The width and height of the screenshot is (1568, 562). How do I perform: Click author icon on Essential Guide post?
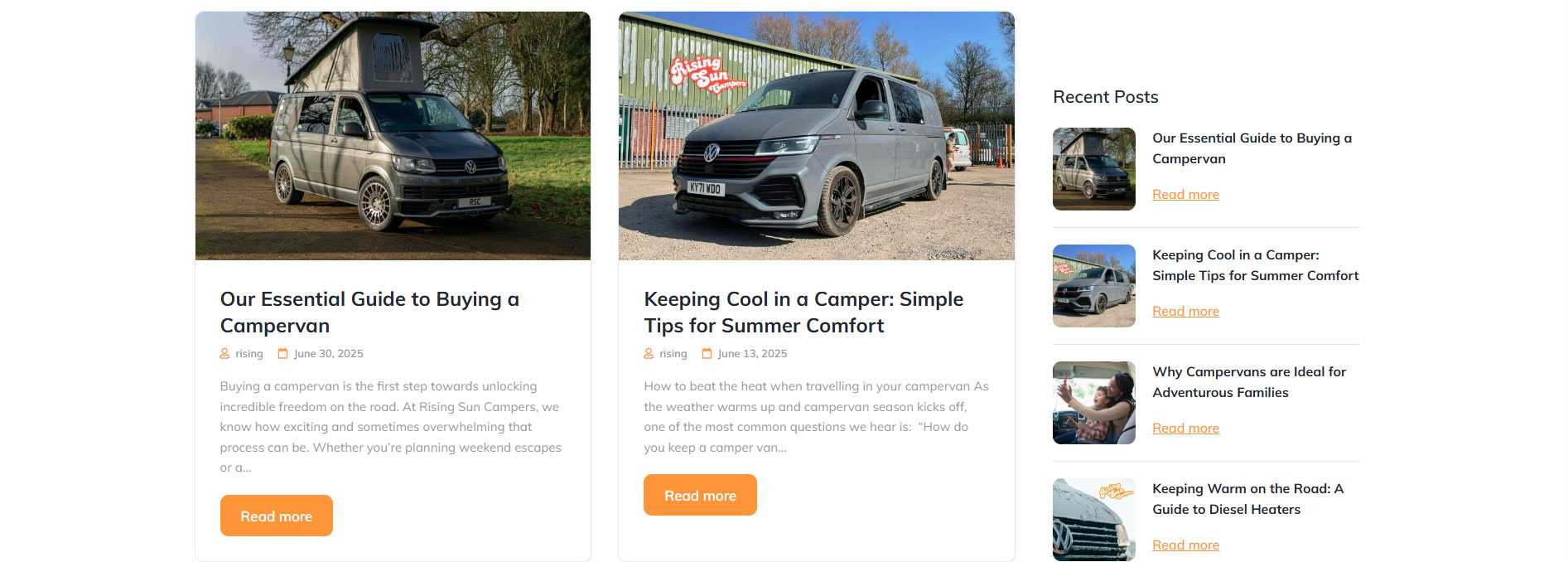click(224, 353)
